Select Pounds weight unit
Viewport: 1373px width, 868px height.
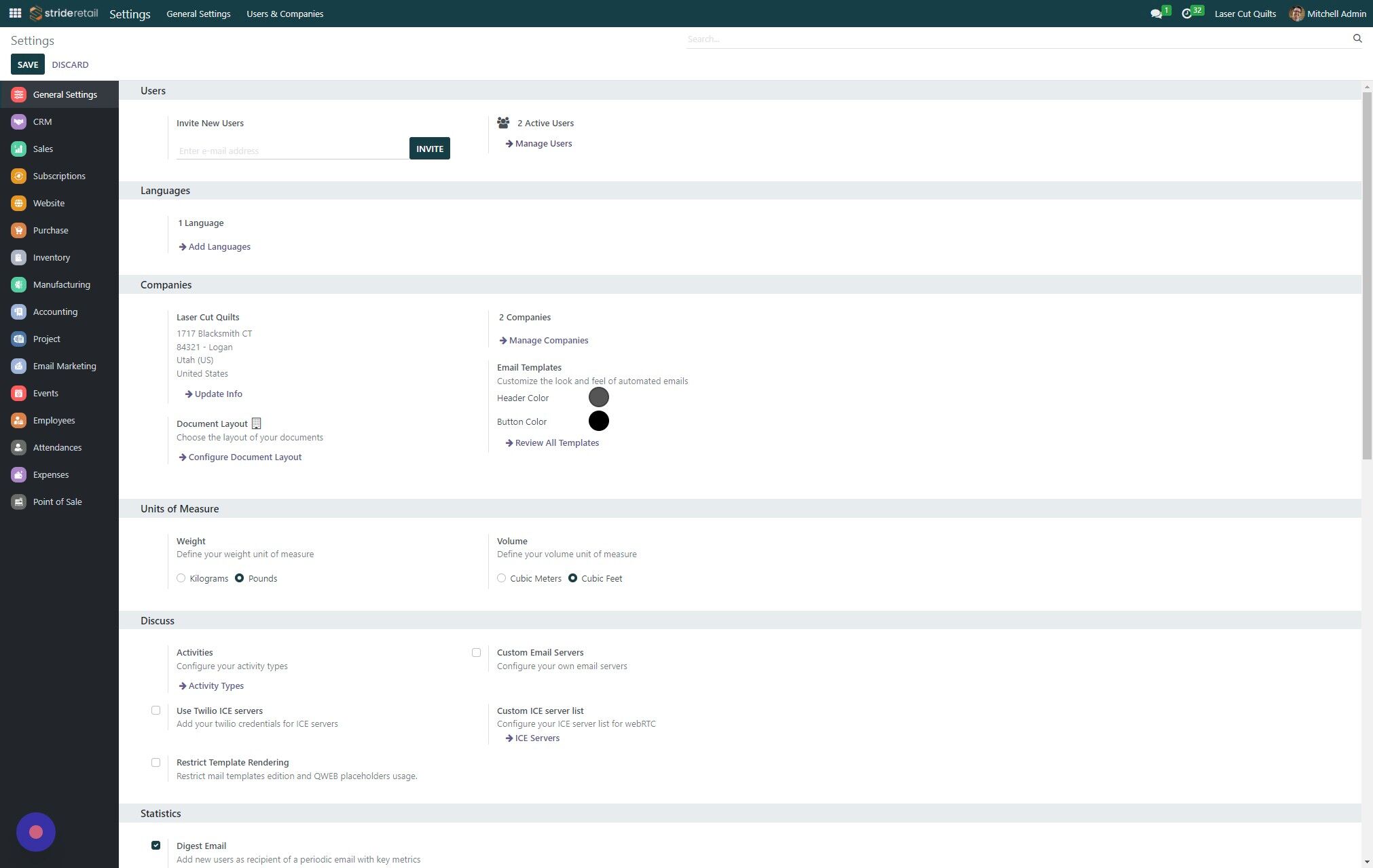[x=239, y=578]
